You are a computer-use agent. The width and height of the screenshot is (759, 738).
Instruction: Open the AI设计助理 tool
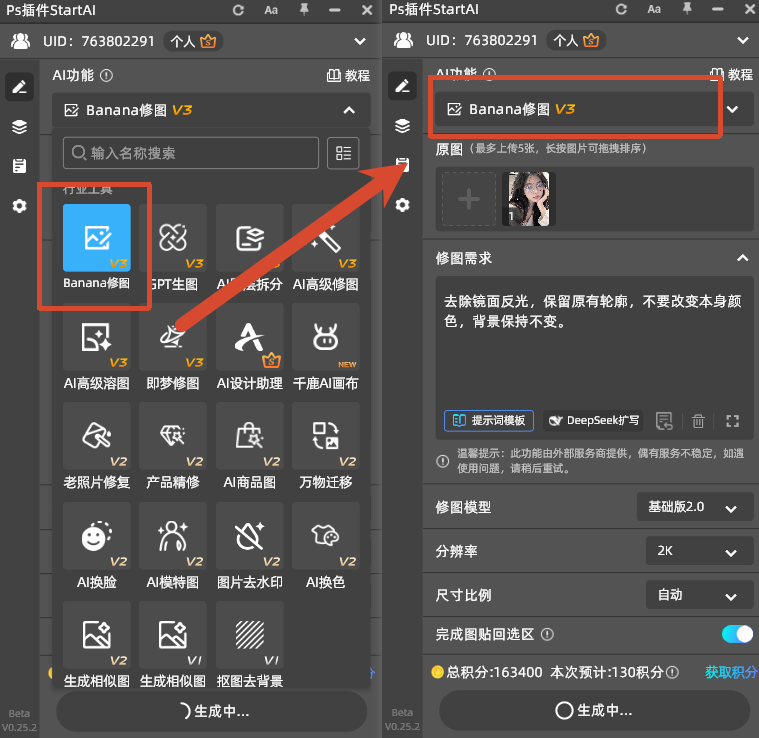click(249, 337)
